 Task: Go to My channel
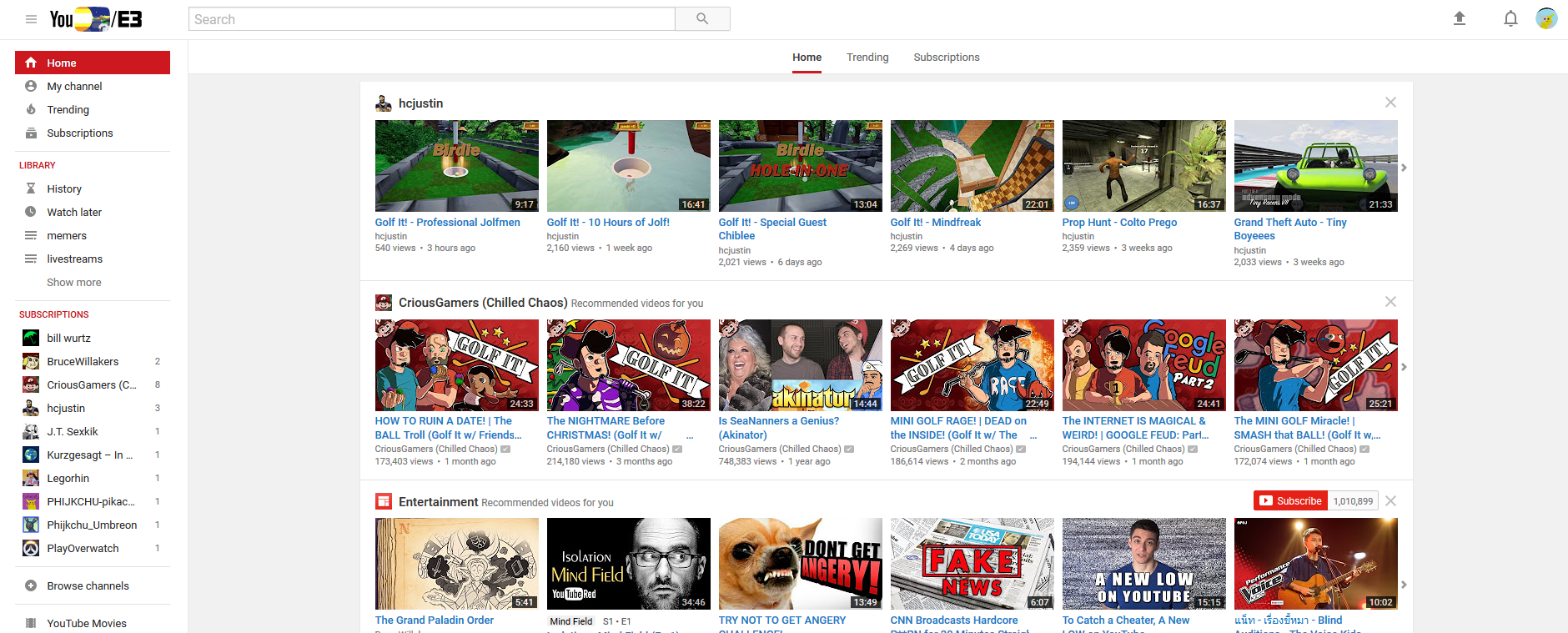pos(93,86)
